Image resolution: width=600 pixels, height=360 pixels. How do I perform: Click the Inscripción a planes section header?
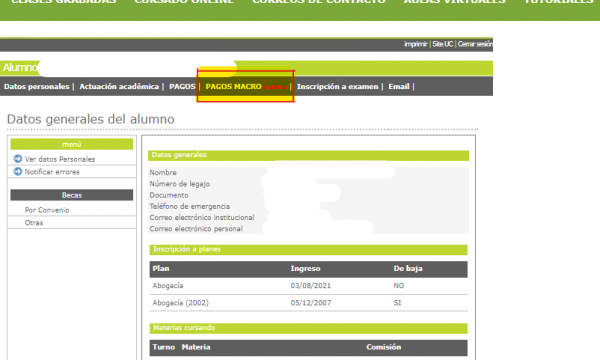click(x=308, y=249)
